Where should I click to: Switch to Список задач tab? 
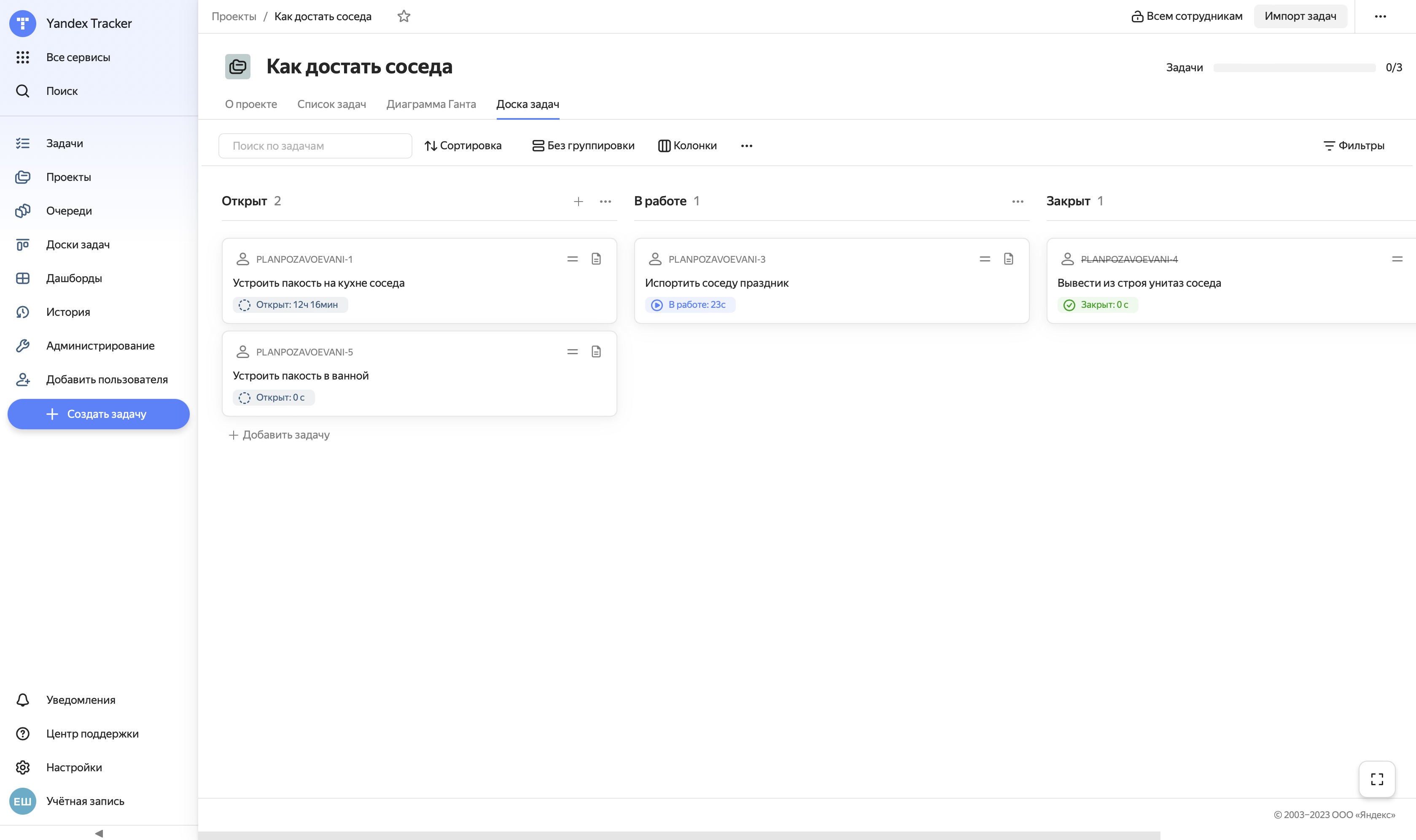click(x=331, y=104)
